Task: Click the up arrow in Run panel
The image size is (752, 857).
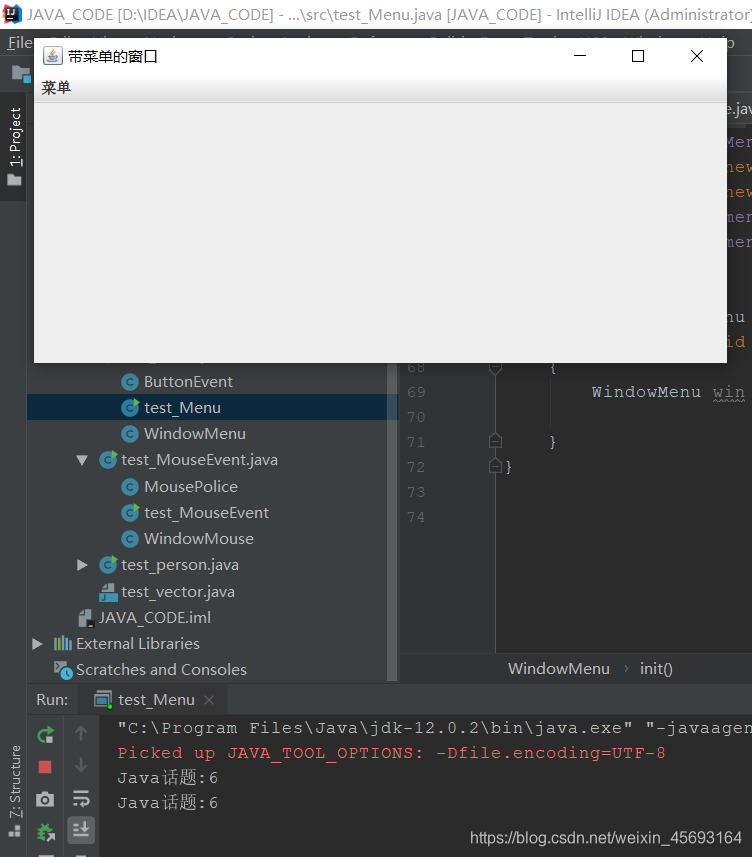Action: (x=81, y=733)
